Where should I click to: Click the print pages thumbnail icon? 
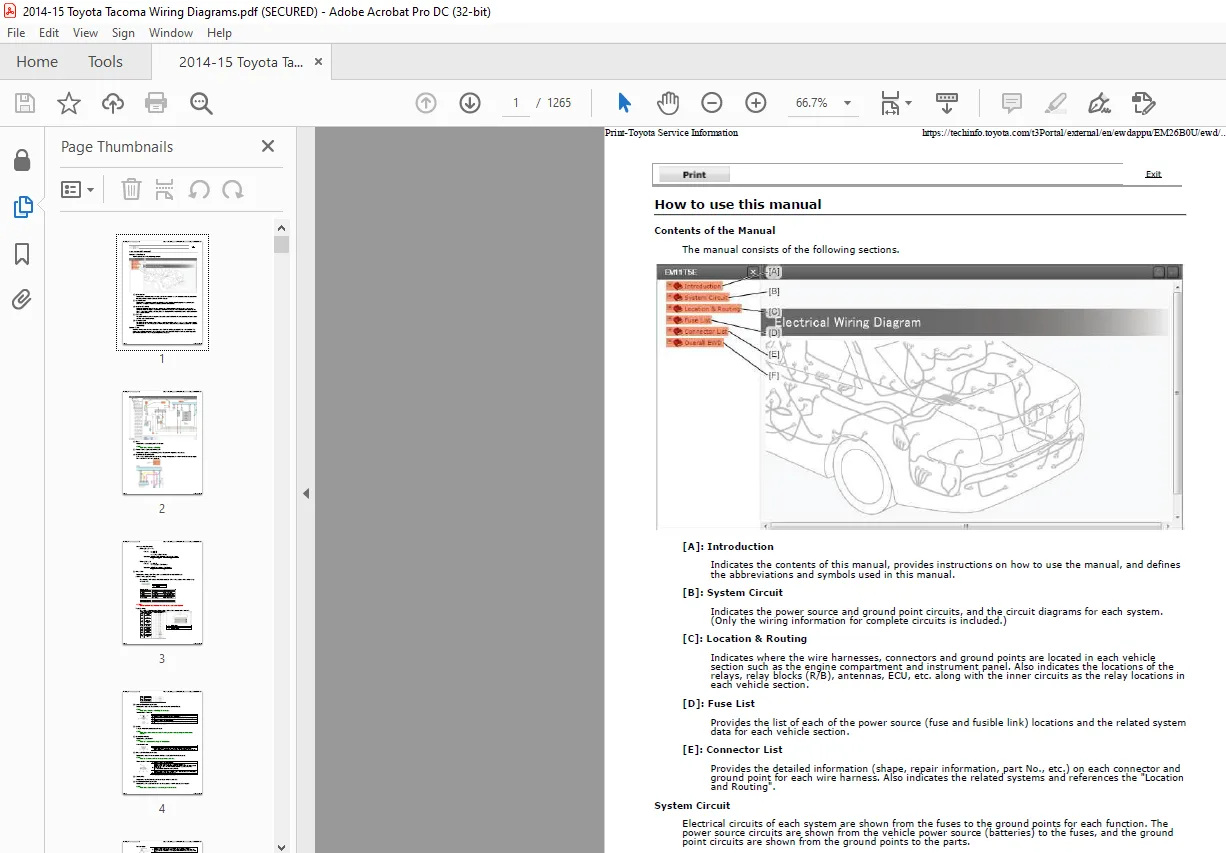[x=165, y=189]
